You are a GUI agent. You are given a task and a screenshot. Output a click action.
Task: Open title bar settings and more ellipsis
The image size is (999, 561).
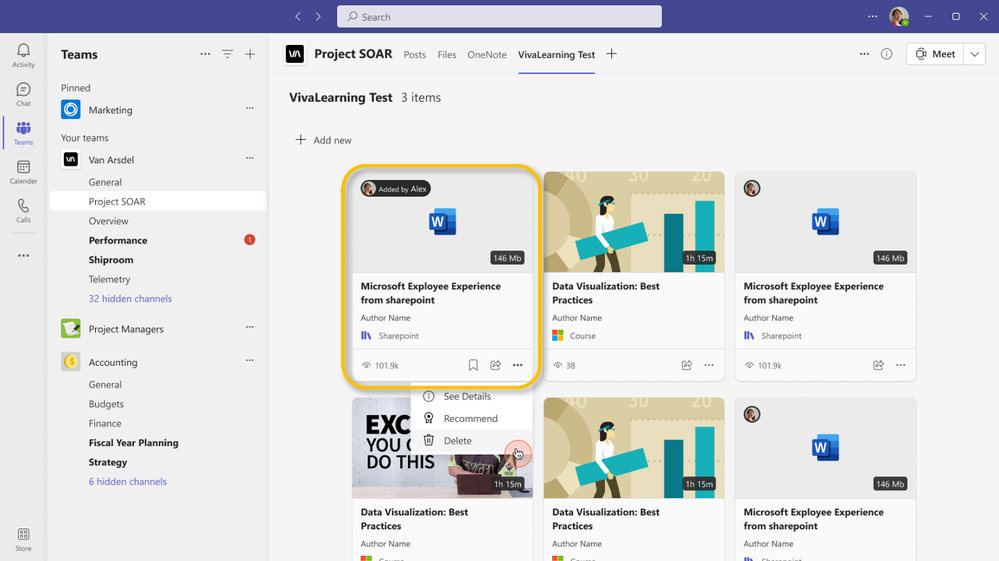pyautogui.click(x=872, y=17)
